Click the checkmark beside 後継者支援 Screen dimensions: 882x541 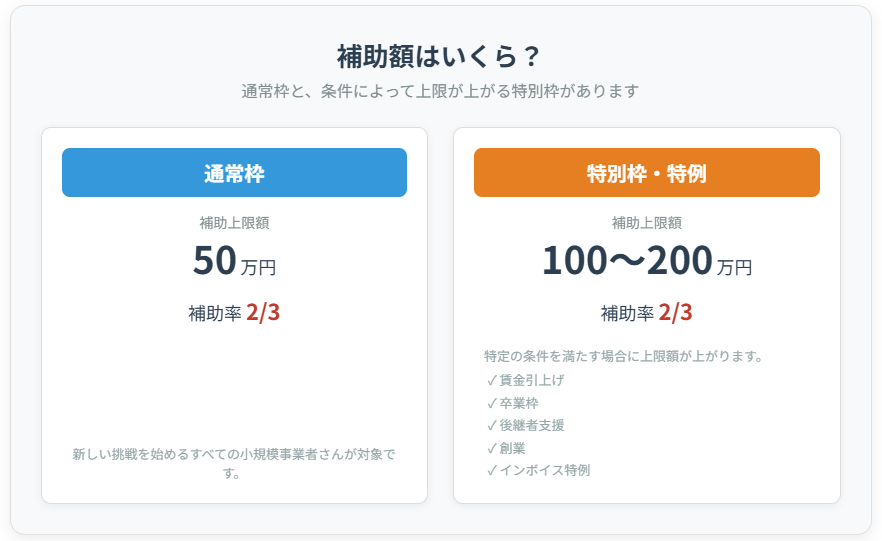pos(492,426)
